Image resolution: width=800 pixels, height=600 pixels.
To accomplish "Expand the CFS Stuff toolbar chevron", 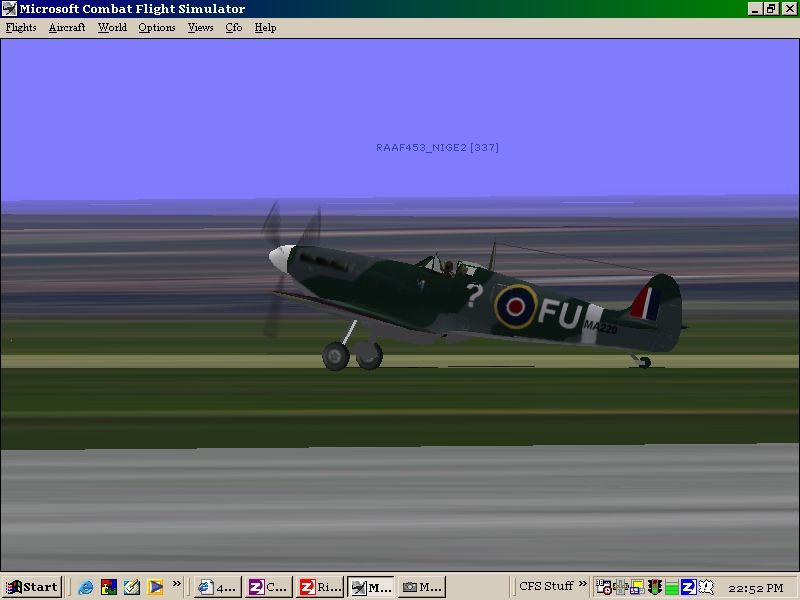I will coord(583,583).
